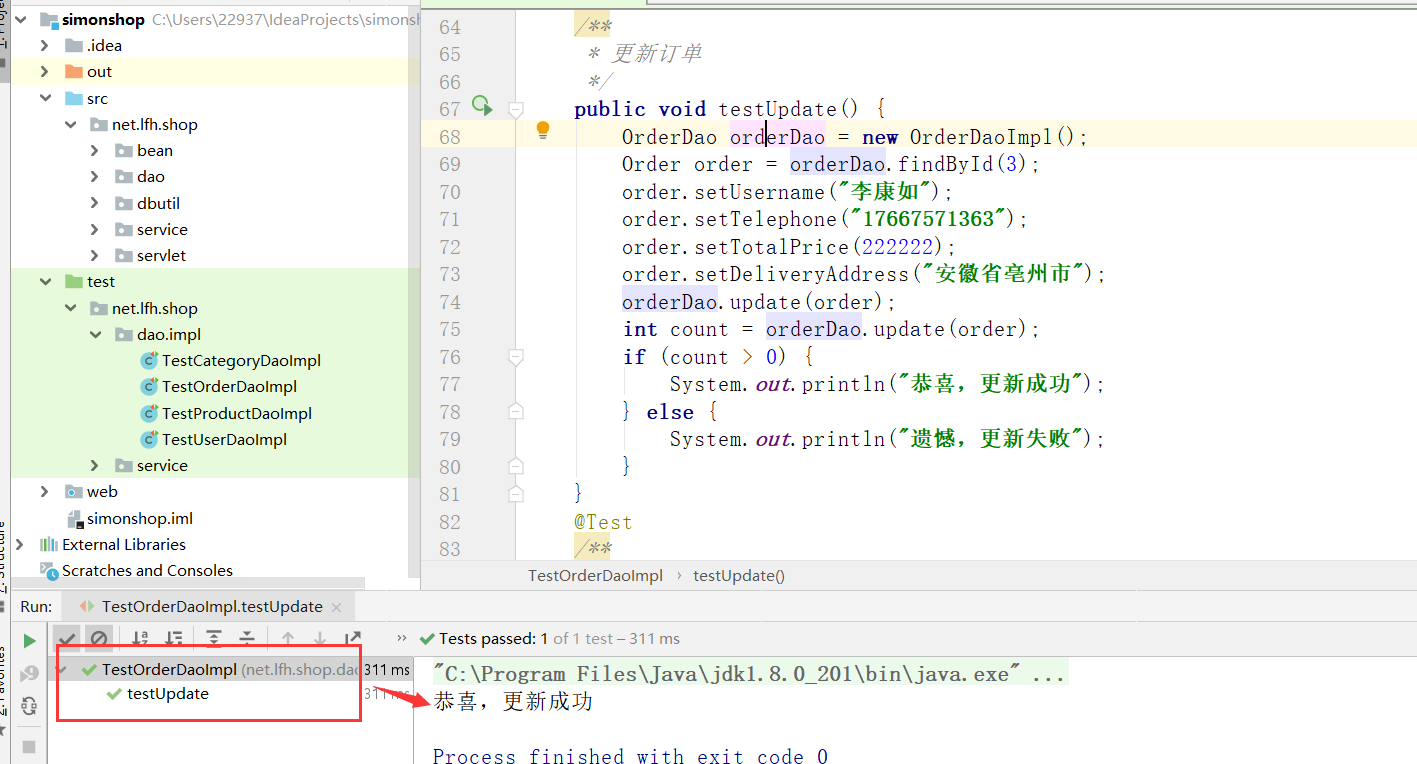Click the orange out folder icon
The height and width of the screenshot is (764, 1417).
pyautogui.click(x=73, y=71)
